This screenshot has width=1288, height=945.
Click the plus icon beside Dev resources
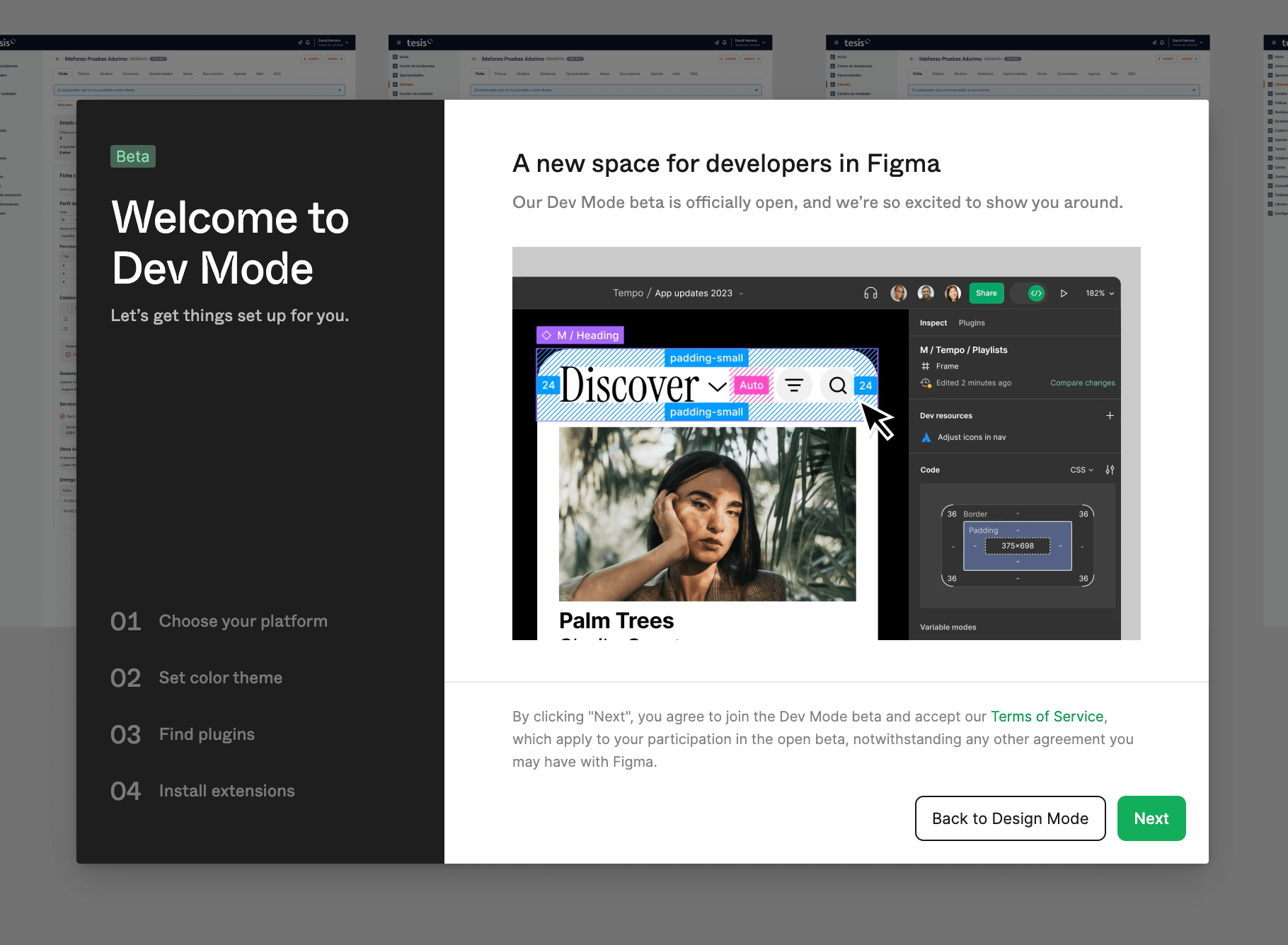point(1110,416)
